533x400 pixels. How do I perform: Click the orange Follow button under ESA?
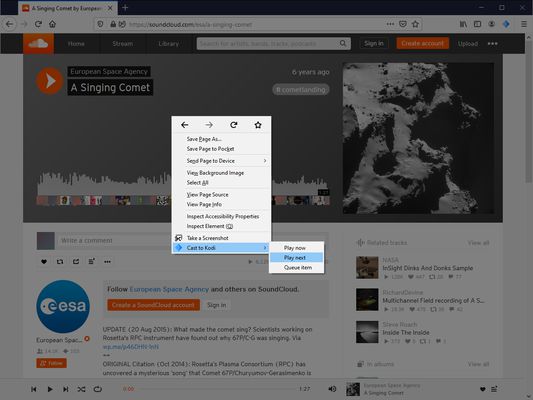(51, 363)
